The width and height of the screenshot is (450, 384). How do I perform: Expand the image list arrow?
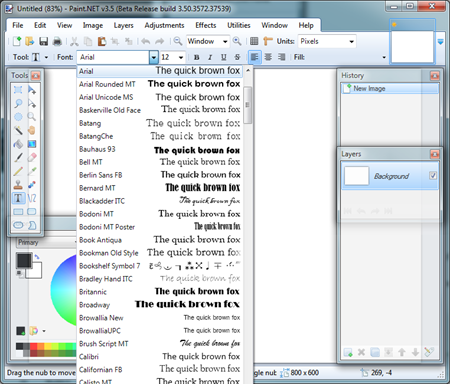point(440,42)
